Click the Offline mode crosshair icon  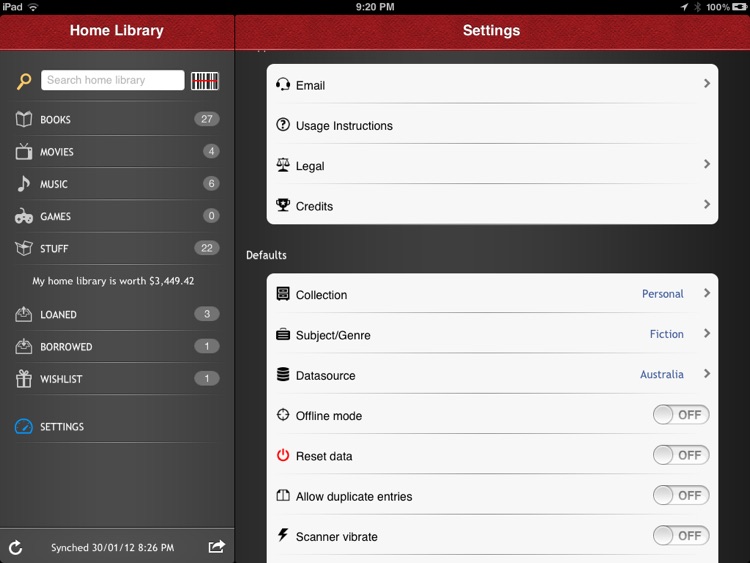(x=283, y=414)
